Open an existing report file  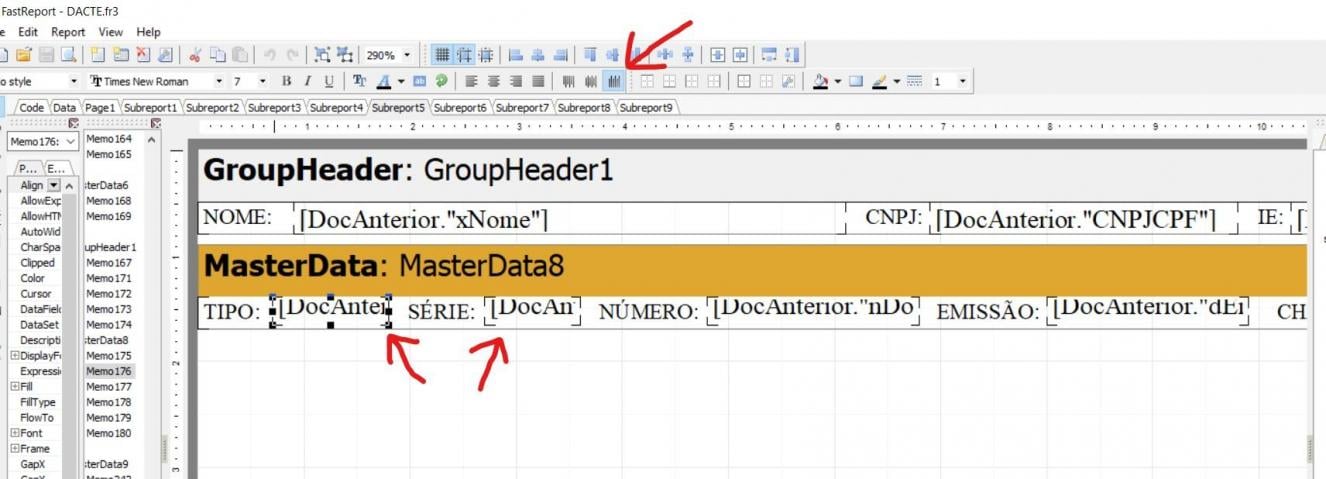23,55
